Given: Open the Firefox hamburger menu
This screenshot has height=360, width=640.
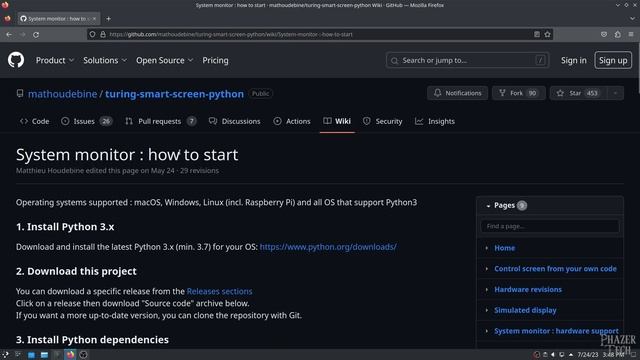Looking at the screenshot, I should (631, 35).
